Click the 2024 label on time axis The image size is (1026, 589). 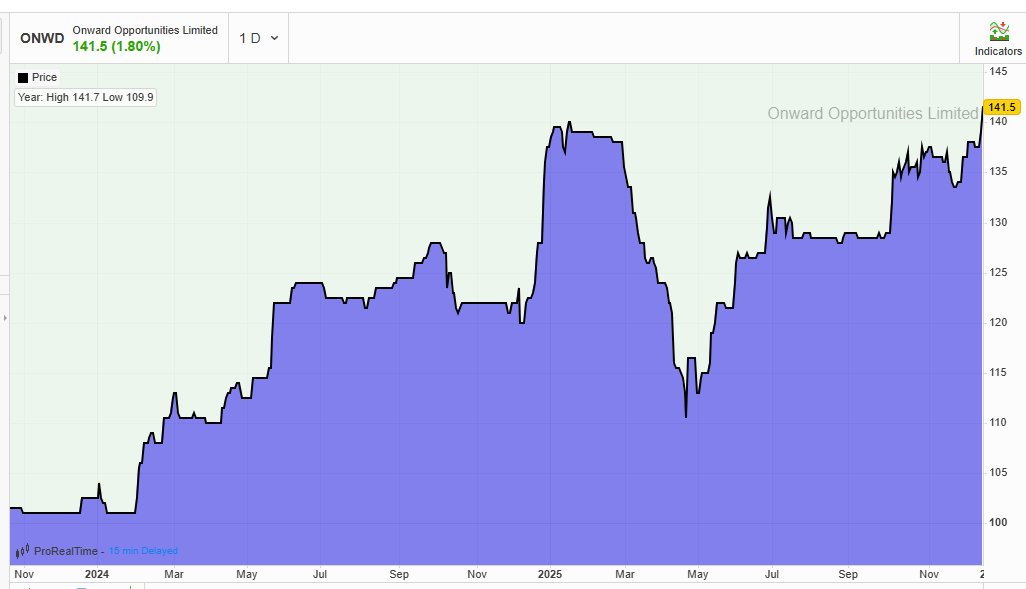coord(97,574)
